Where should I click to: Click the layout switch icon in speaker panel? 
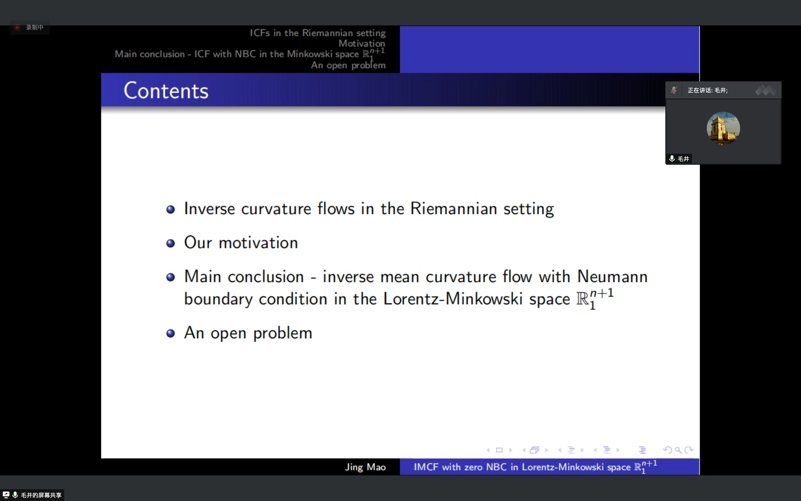(x=766, y=91)
